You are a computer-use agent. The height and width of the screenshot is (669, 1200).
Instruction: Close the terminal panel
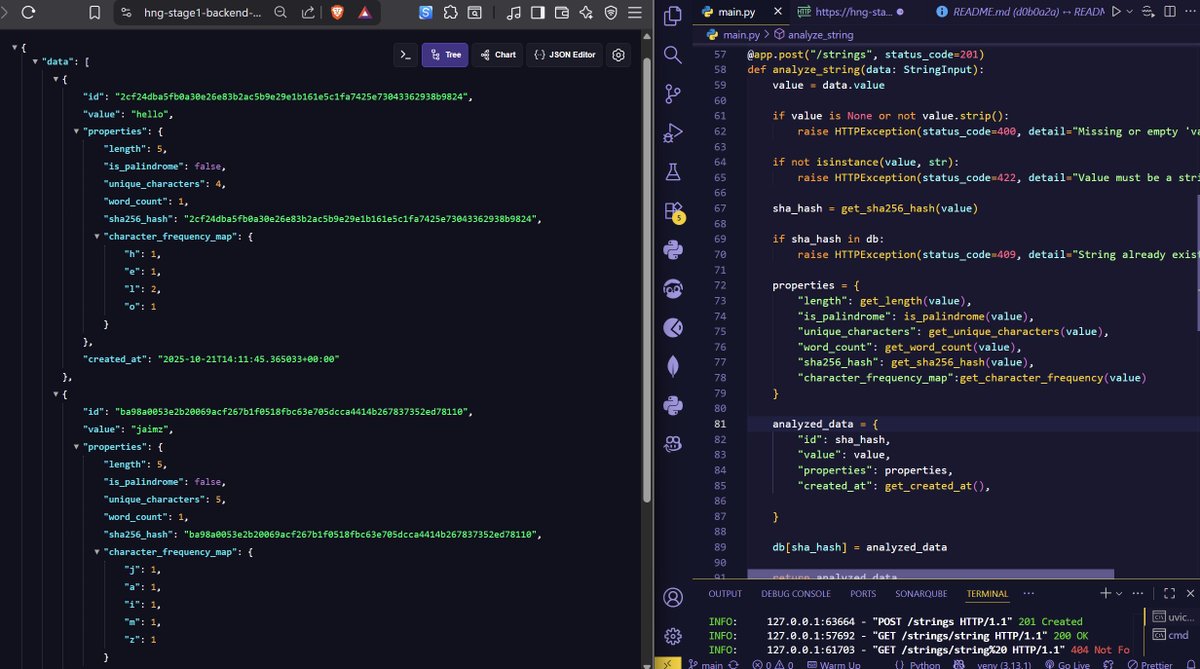pyautogui.click(x=1189, y=593)
